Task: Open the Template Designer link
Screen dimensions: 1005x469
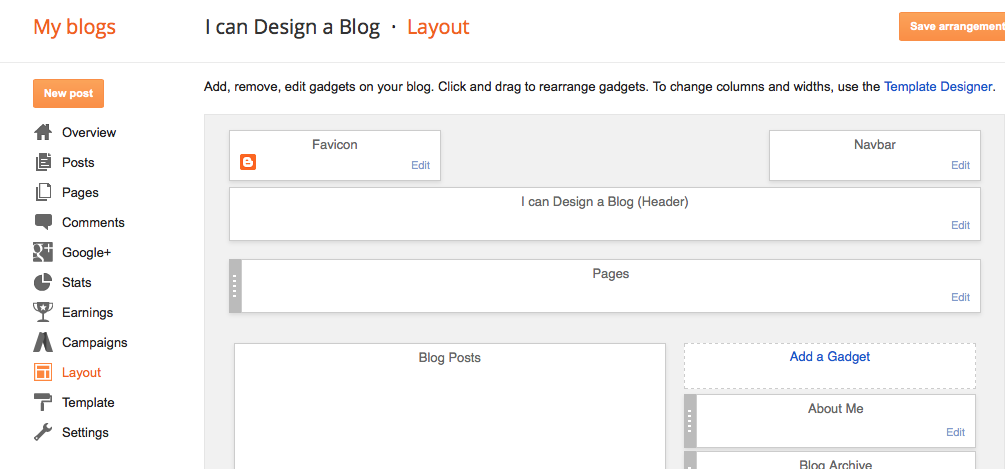Action: pyautogui.click(x=938, y=87)
